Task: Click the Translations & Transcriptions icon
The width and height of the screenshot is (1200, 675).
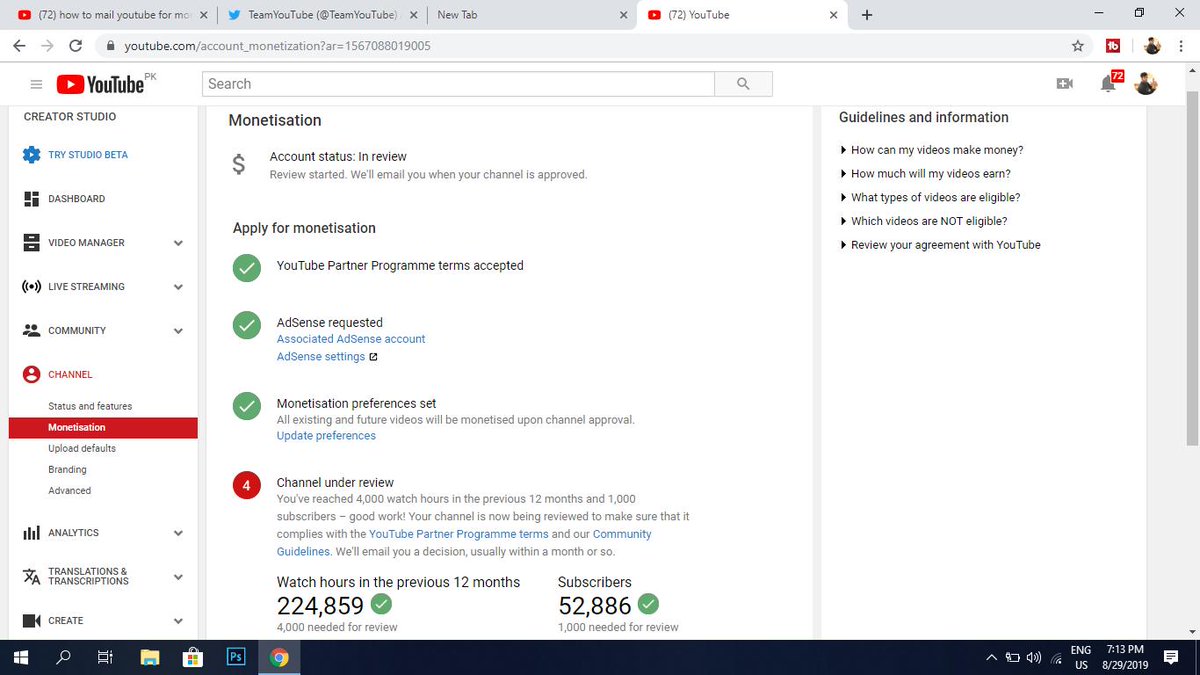Action: [31, 577]
